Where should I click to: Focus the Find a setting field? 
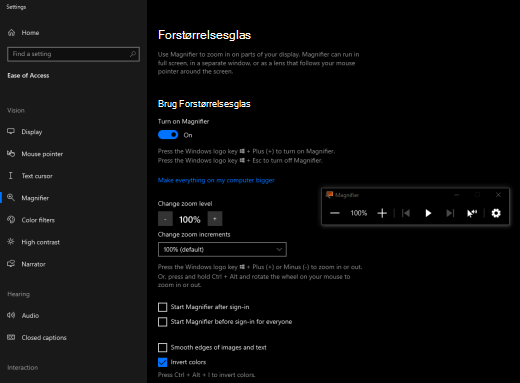tap(73, 54)
